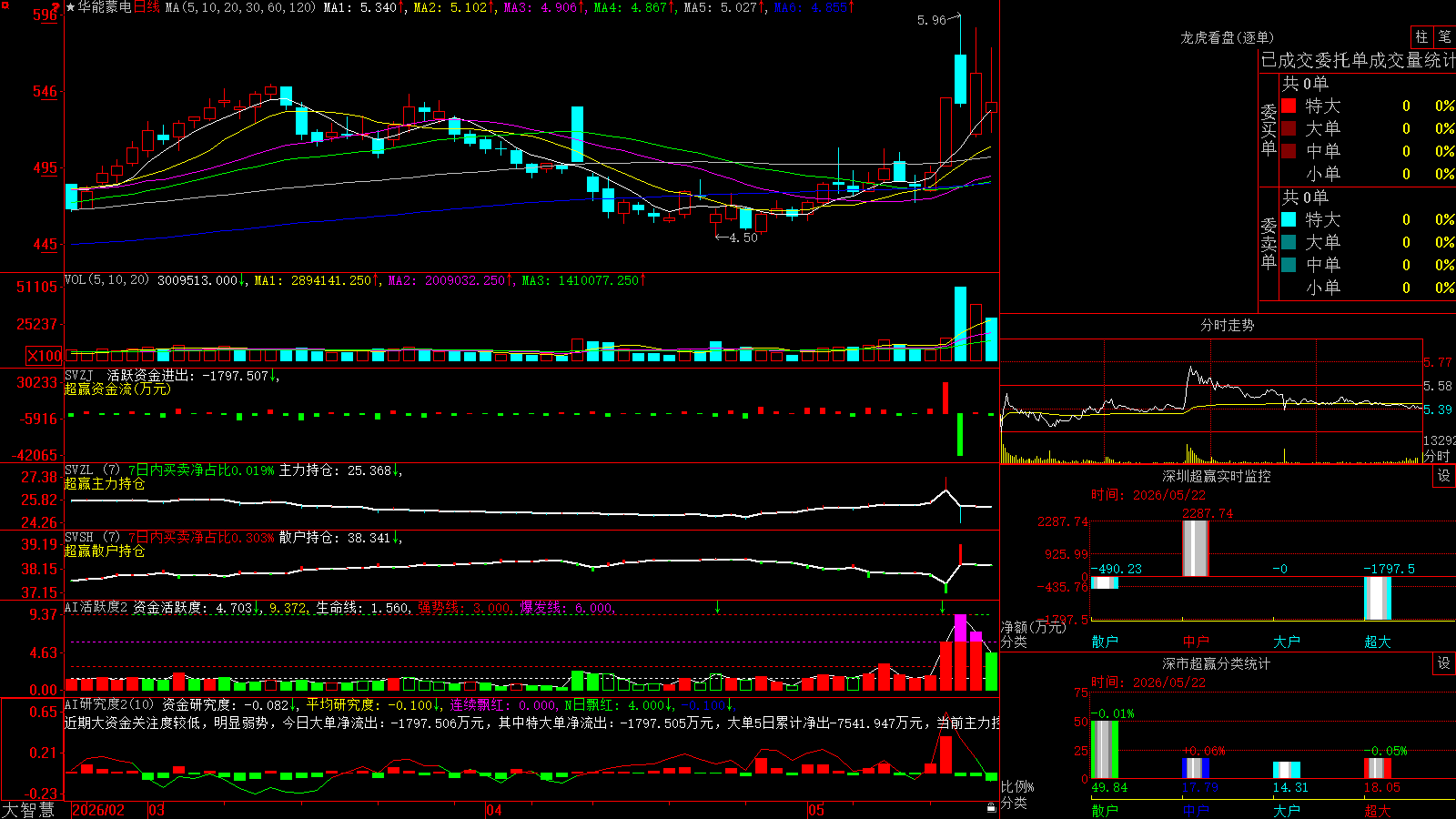Viewport: 1456px width, 819px height.
Task: Select 大户 category in 深圳超赢实时监控 chart
Action: (1287, 642)
